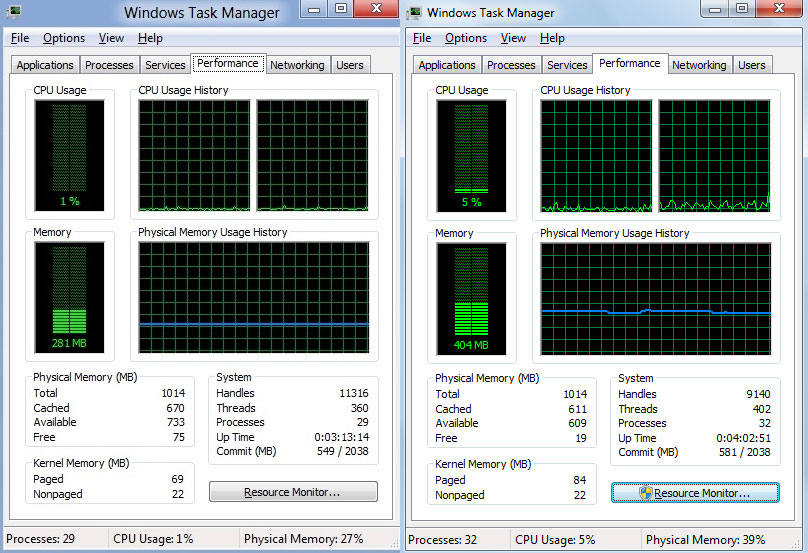Click status bar CPU Usage: 1%
This screenshot has width=808, height=553.
[153, 539]
